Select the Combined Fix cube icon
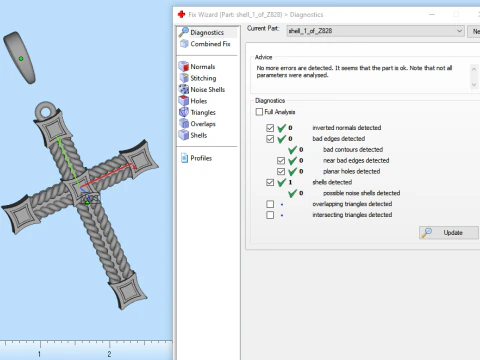Image resolution: width=480 pixels, height=360 pixels. (x=184, y=44)
